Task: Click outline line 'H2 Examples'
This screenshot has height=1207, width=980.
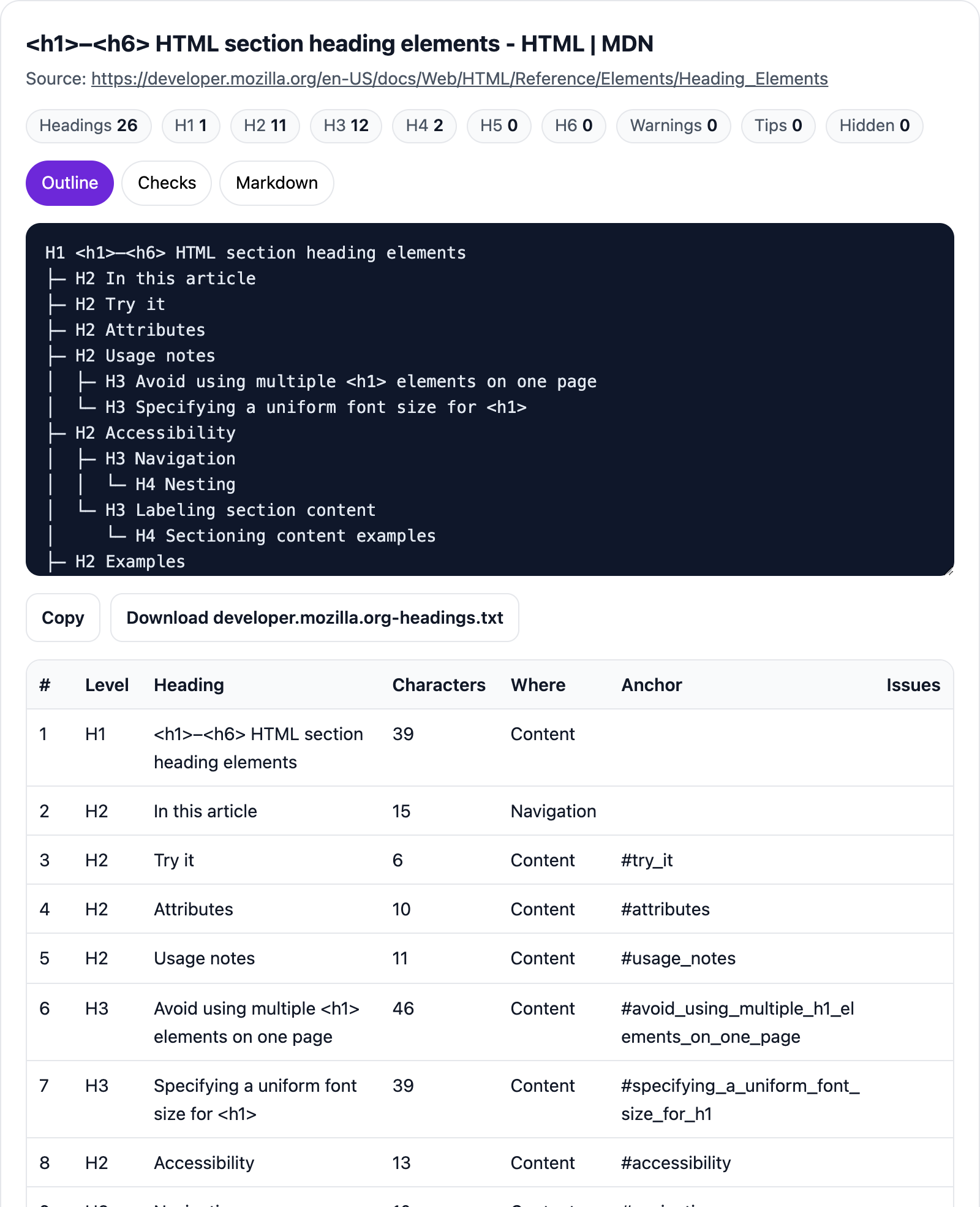Action: tap(130, 561)
